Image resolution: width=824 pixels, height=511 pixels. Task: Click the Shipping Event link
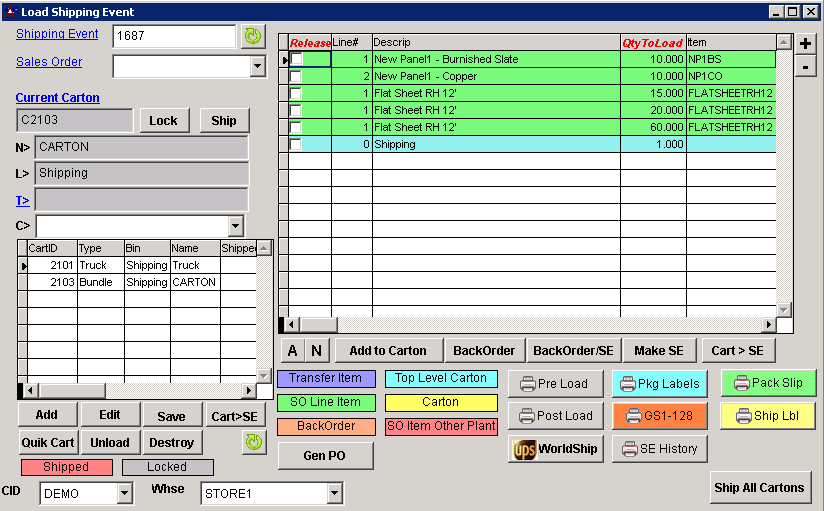pos(57,34)
